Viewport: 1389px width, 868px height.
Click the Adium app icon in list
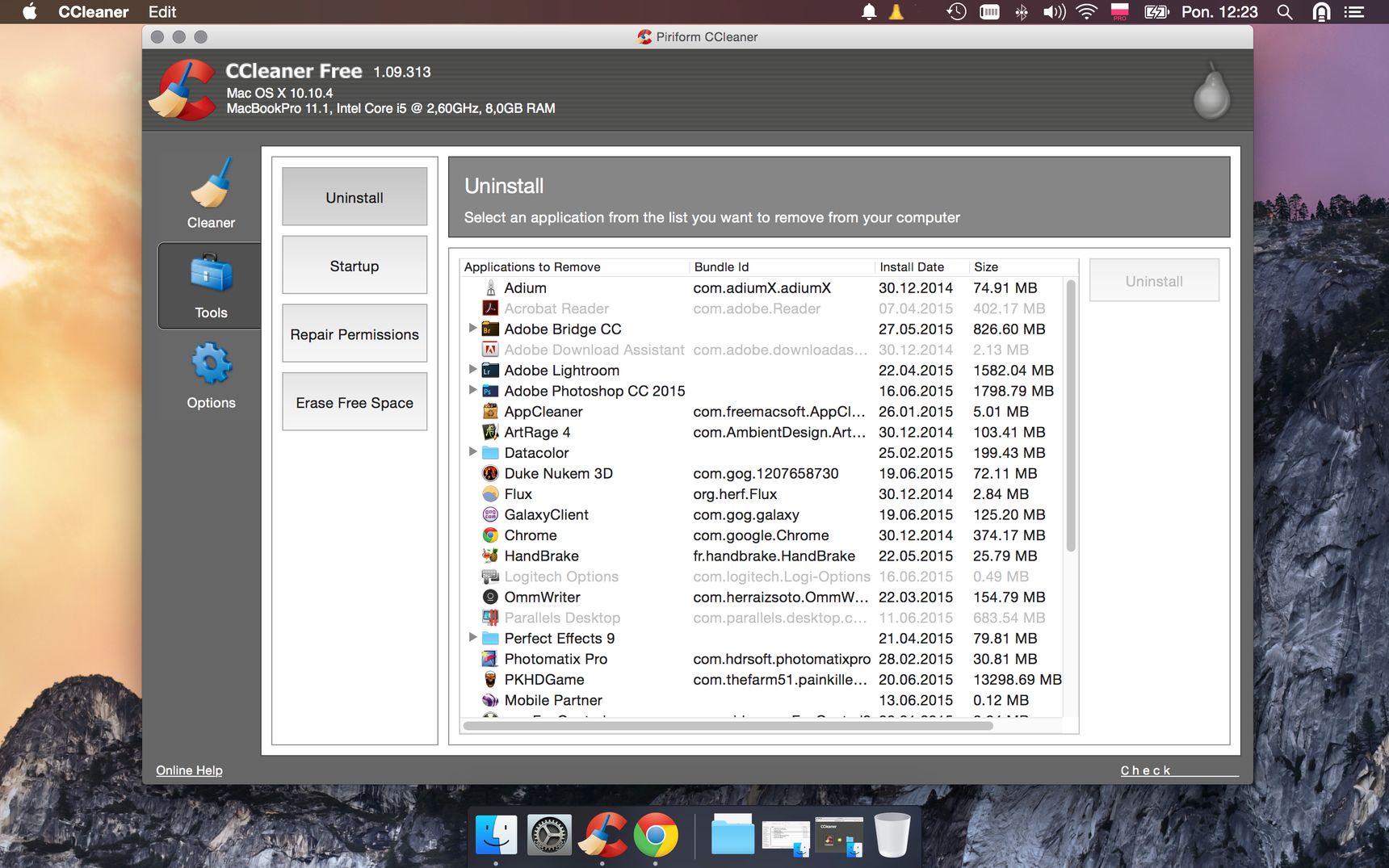(490, 287)
